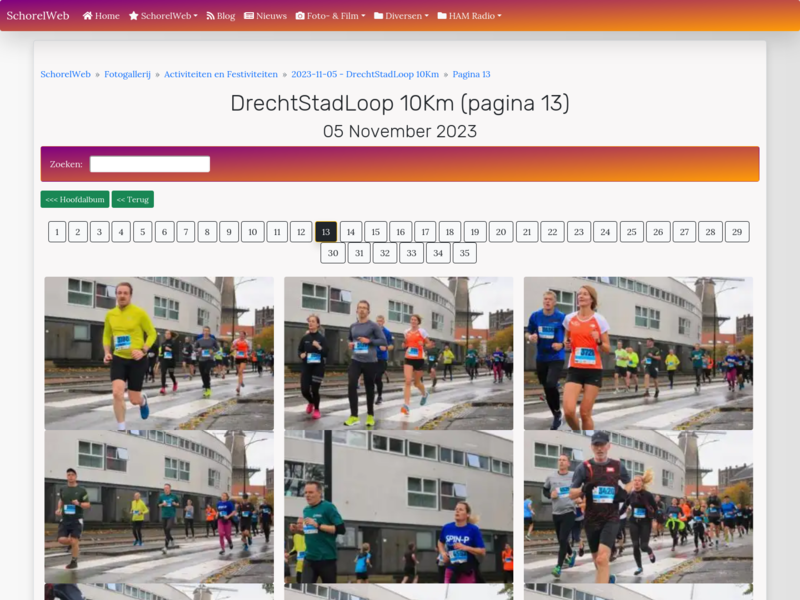Go to gallery page 5

[142, 232]
